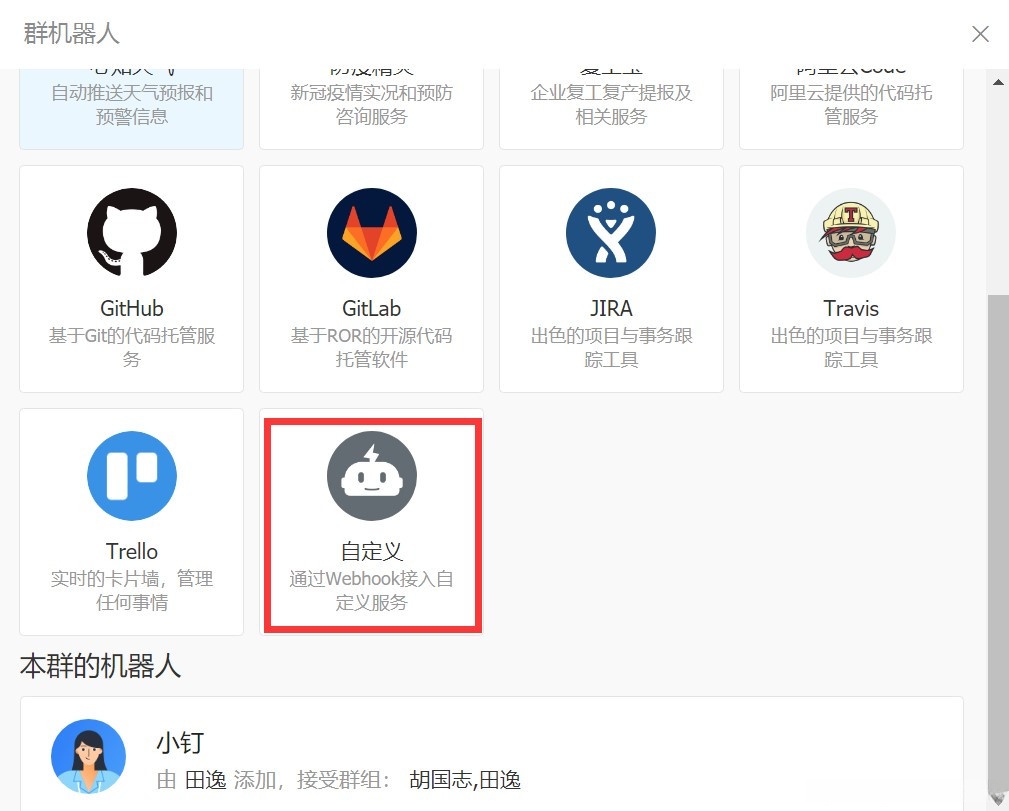Screen dimensions: 1009x811
Task: Click the 本群的机器人 section heading
Action: click(100, 666)
